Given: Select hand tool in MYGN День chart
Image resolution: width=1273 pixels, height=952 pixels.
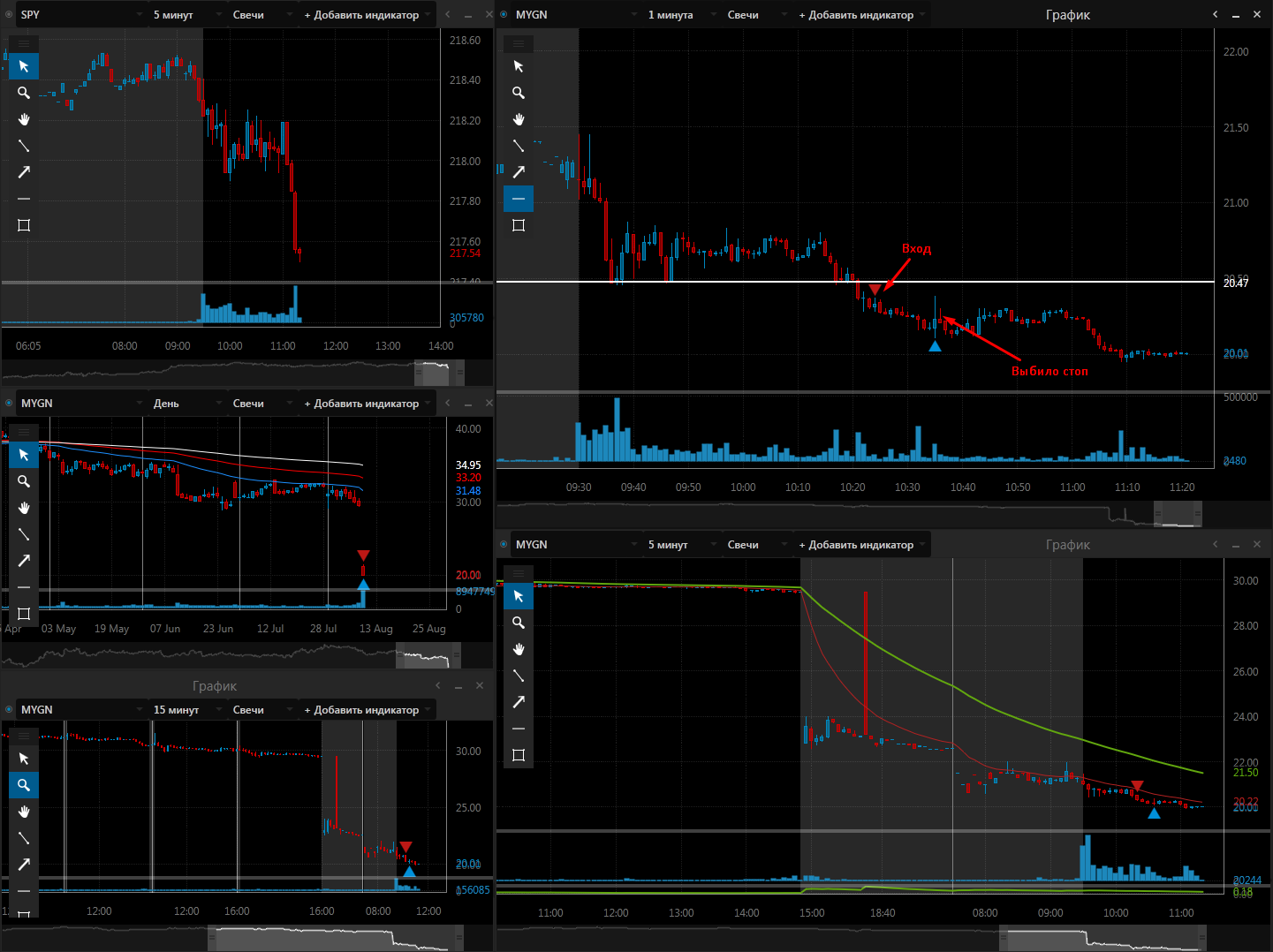Looking at the screenshot, I should (x=24, y=508).
